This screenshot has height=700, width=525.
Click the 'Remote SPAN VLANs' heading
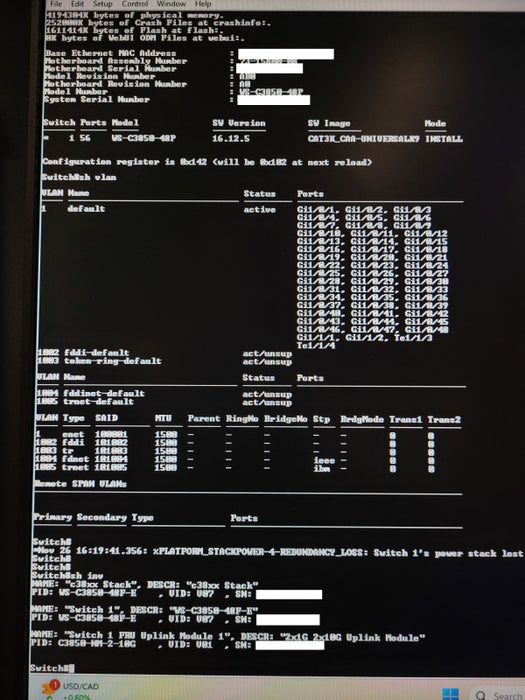coord(80,484)
